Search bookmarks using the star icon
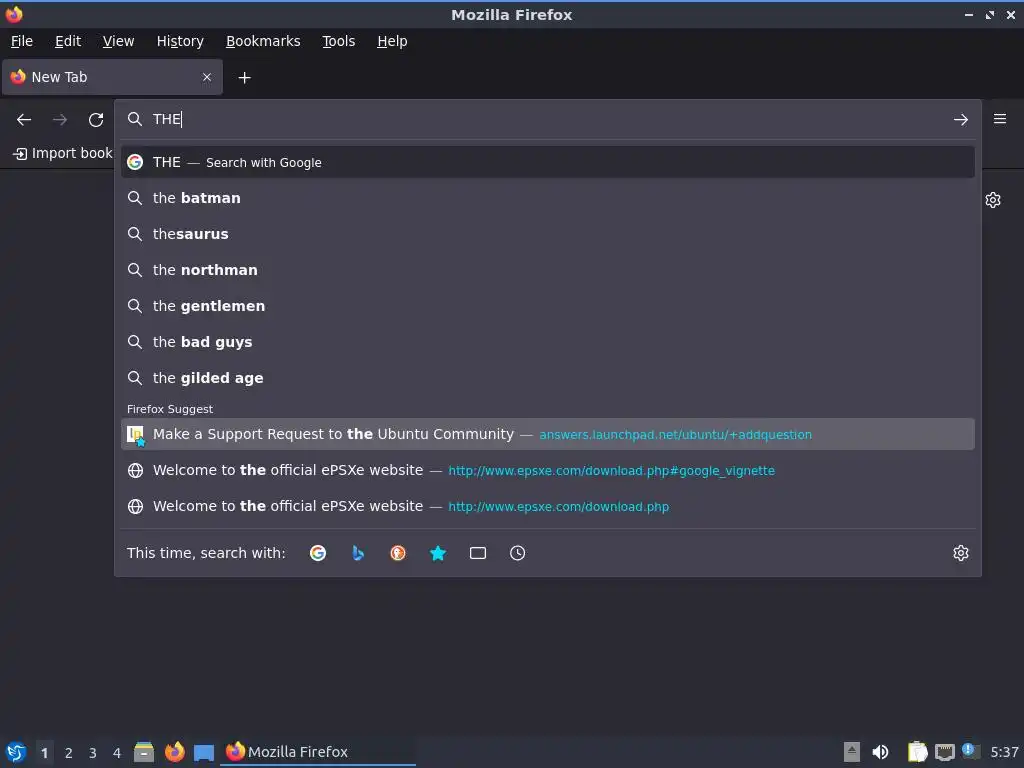1024x768 pixels. point(438,553)
